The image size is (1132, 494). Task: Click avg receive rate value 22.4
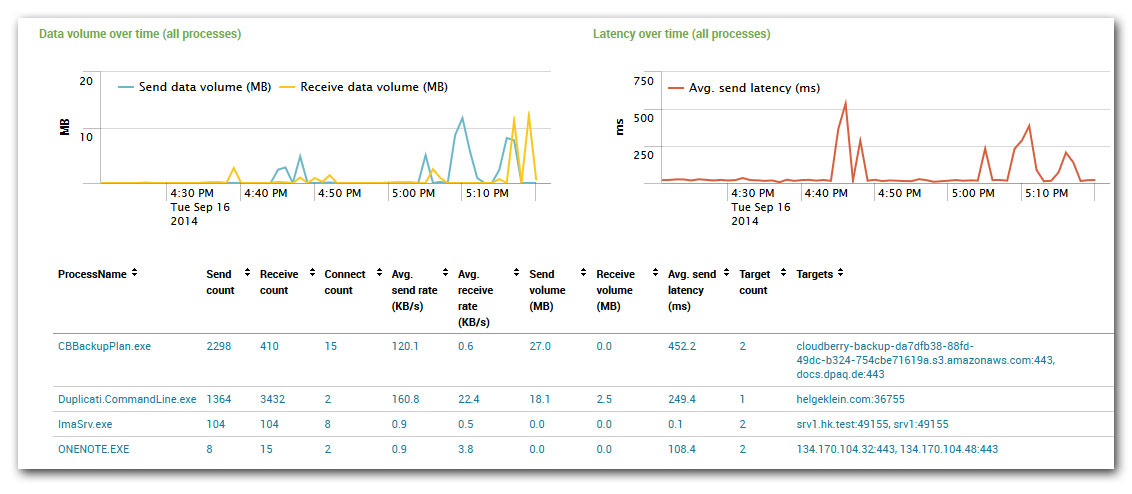(x=469, y=399)
